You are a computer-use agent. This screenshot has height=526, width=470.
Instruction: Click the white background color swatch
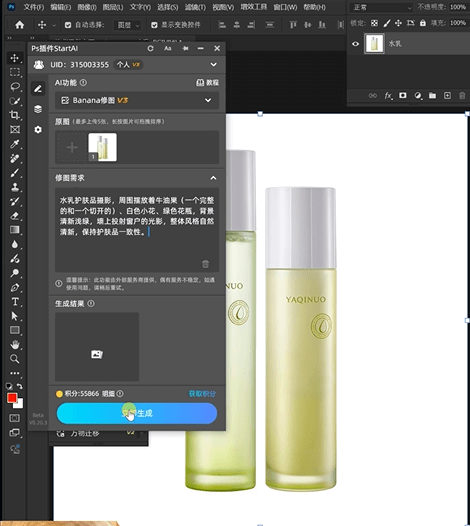tap(19, 404)
